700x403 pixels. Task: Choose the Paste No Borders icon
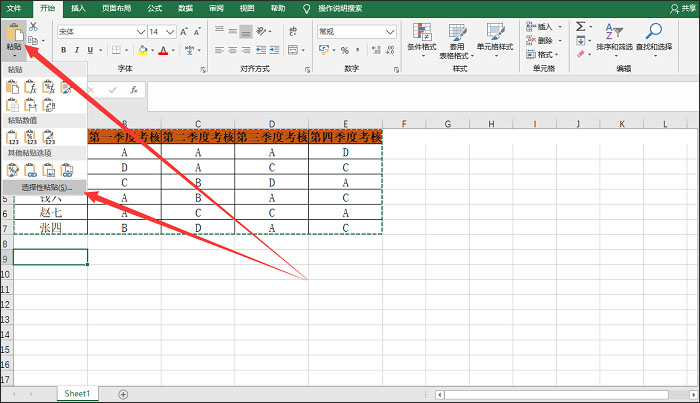tap(12, 105)
